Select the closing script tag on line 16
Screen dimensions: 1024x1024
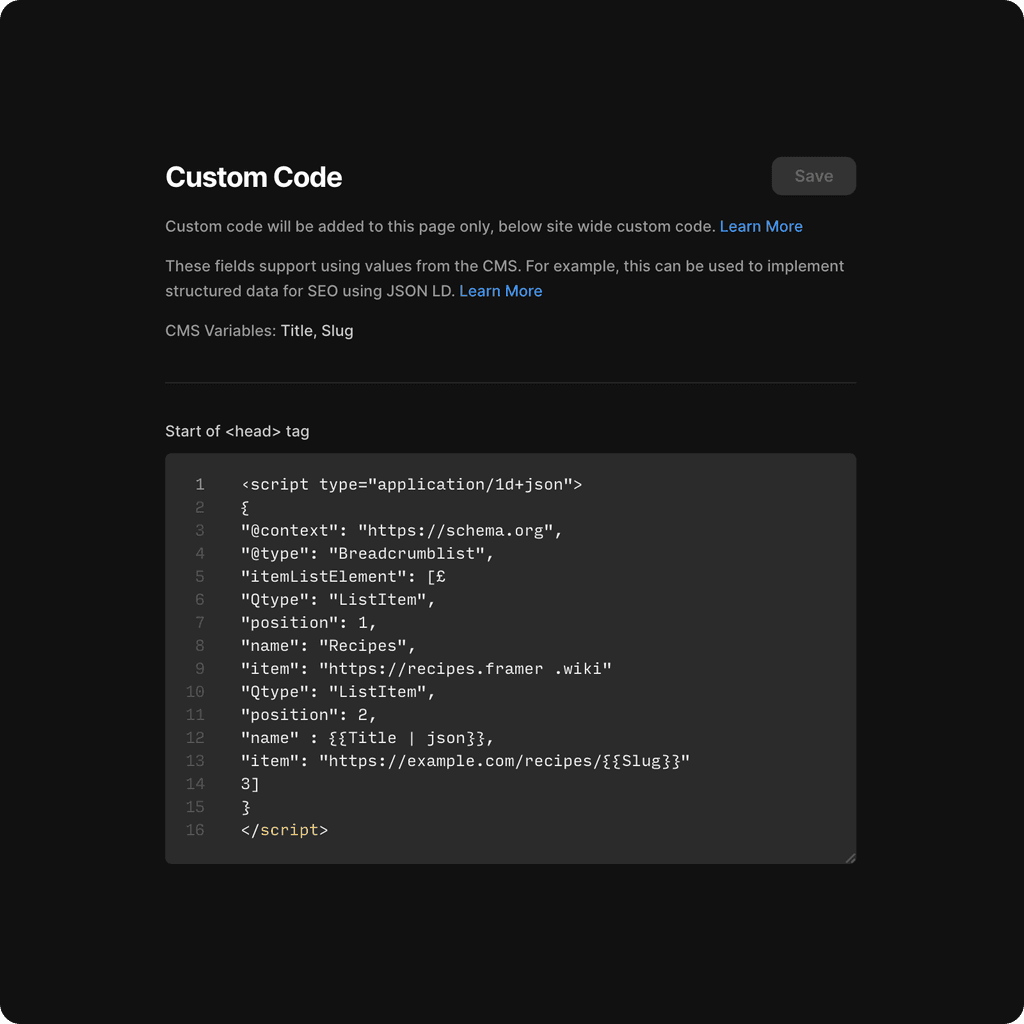click(284, 830)
